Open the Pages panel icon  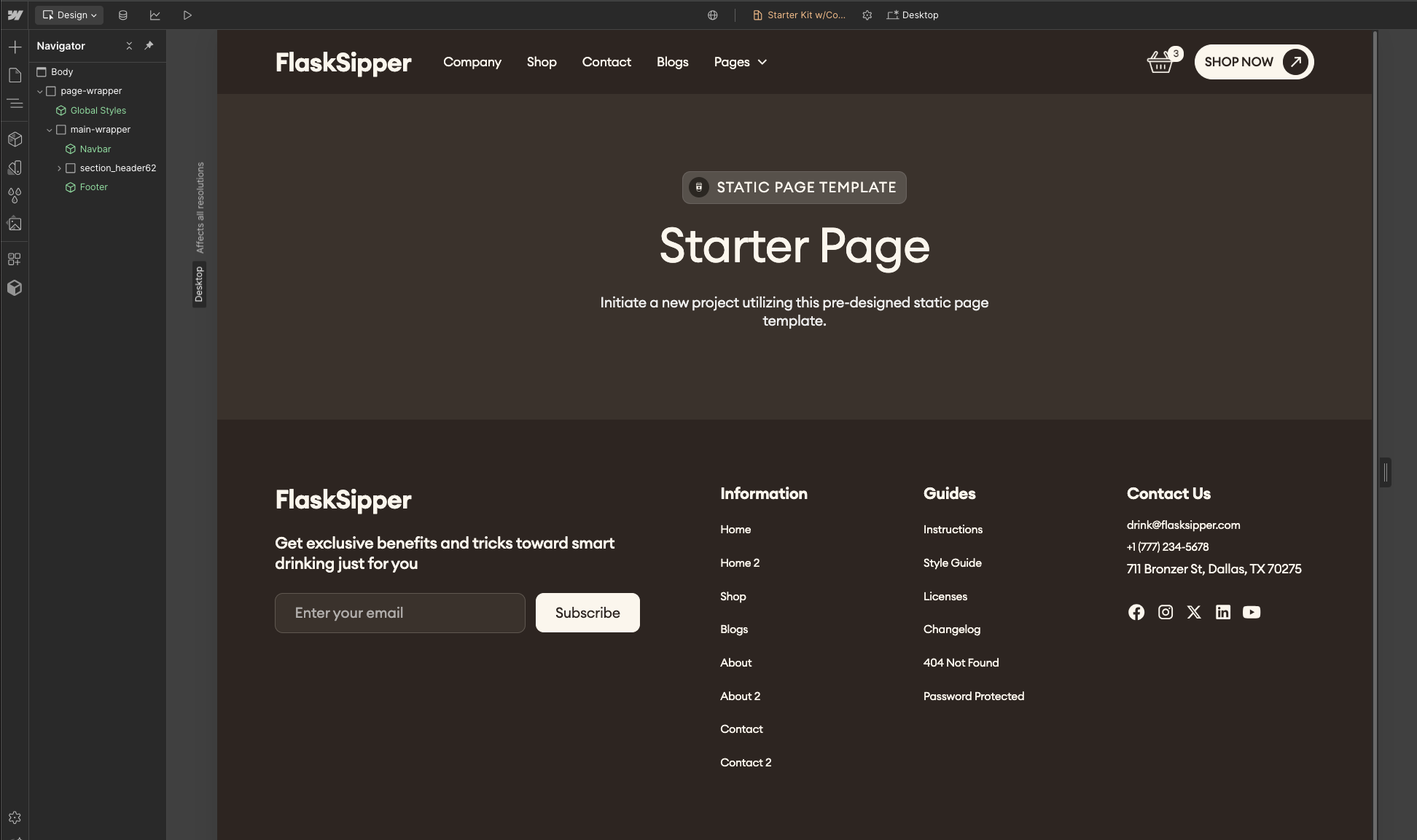click(15, 76)
